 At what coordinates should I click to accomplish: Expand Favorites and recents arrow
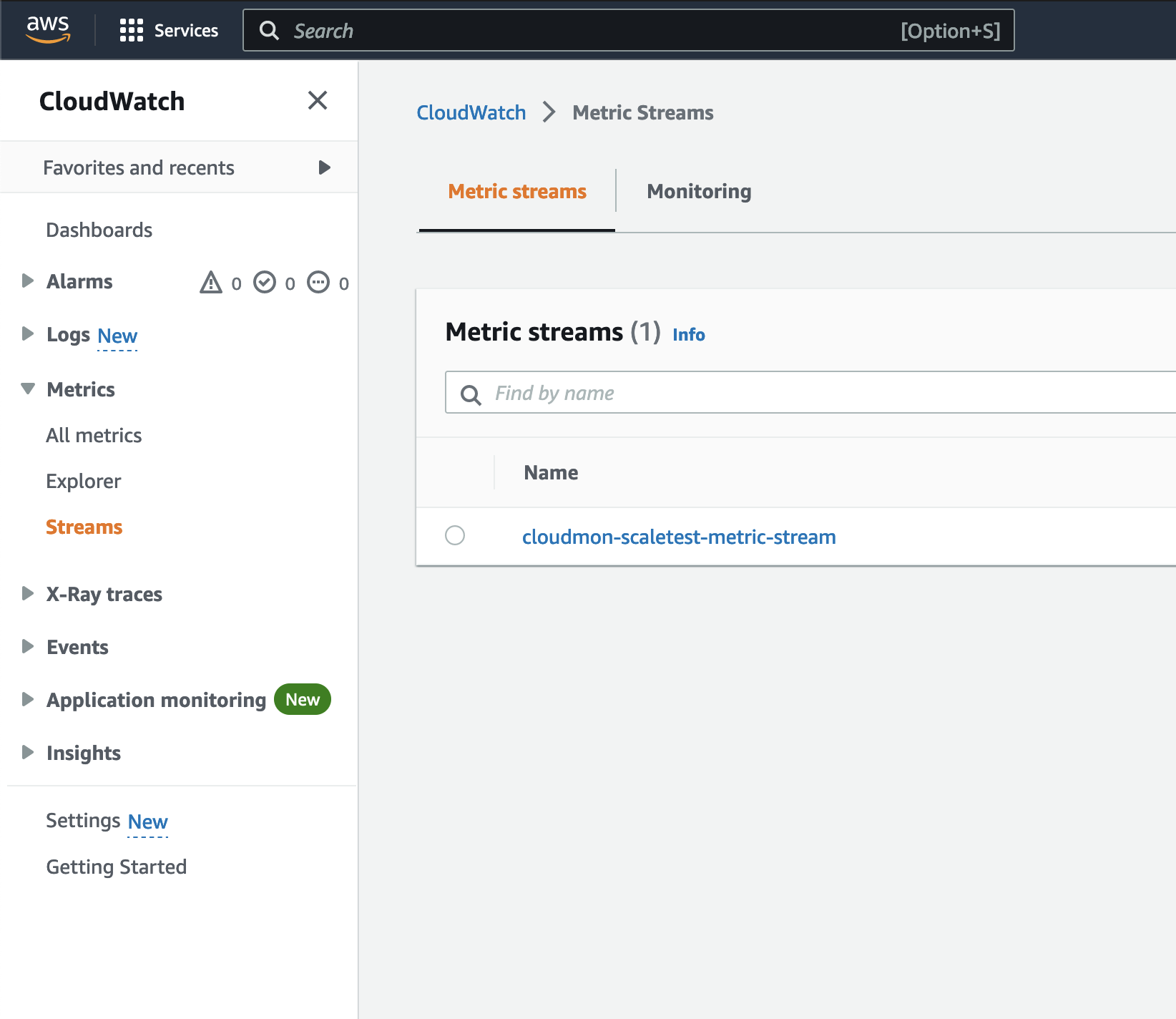tap(324, 167)
